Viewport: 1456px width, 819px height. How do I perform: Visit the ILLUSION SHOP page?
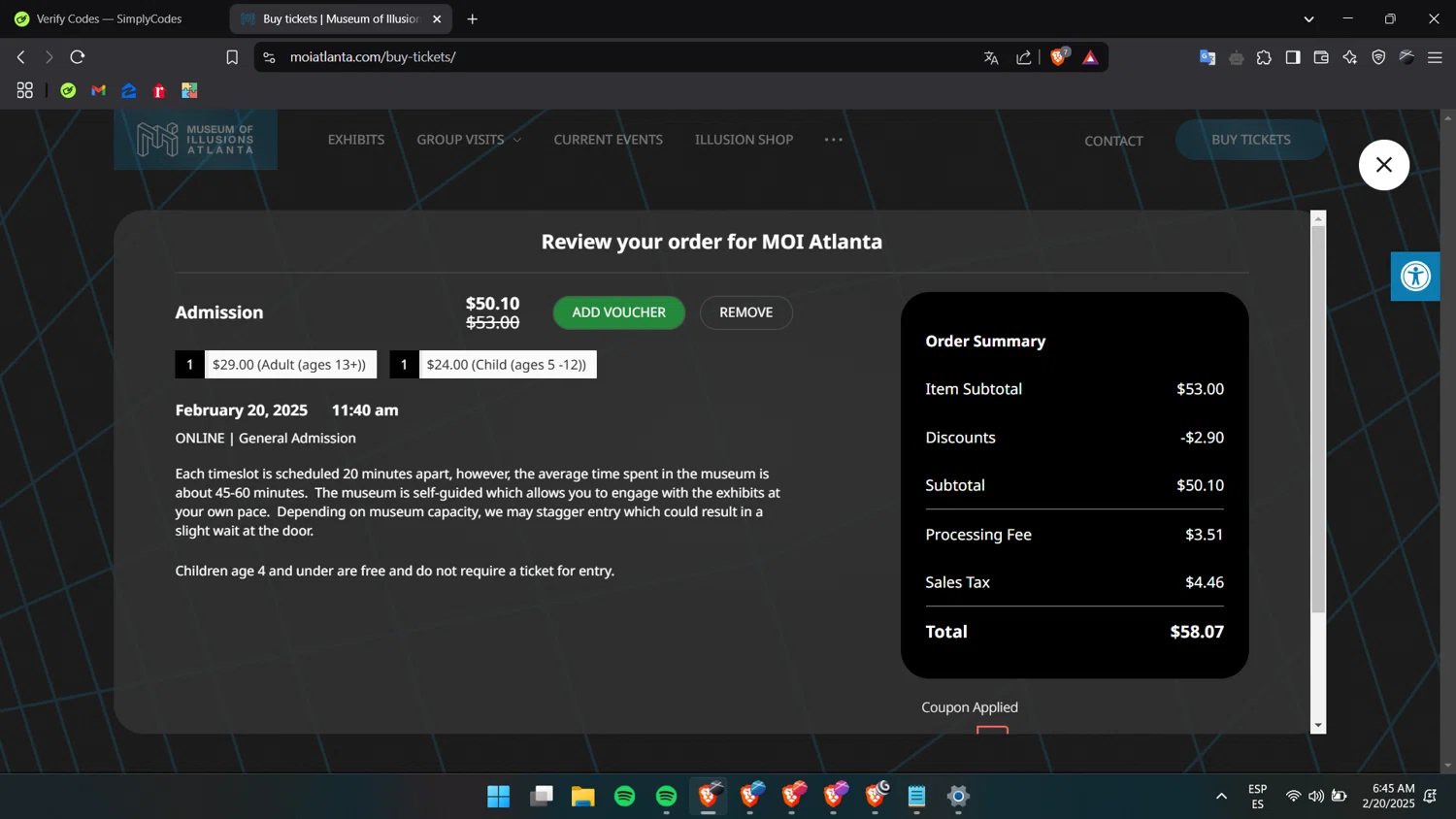[x=744, y=140]
